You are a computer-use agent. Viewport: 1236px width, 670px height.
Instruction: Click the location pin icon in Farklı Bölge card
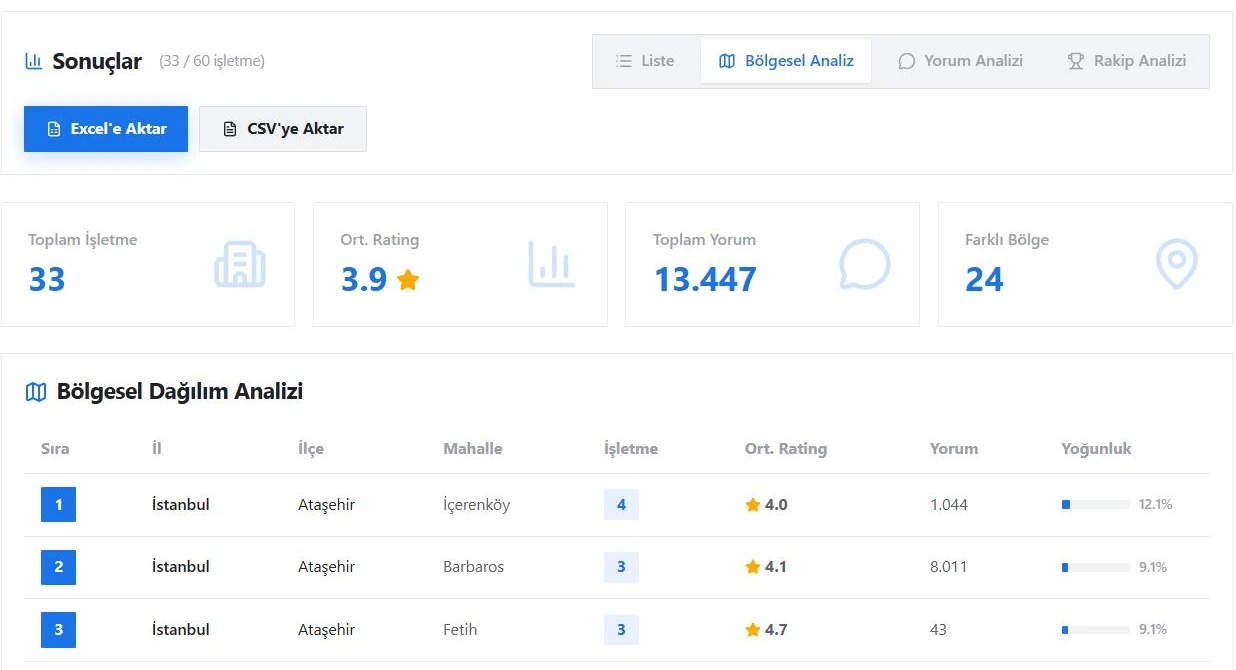point(1176,265)
